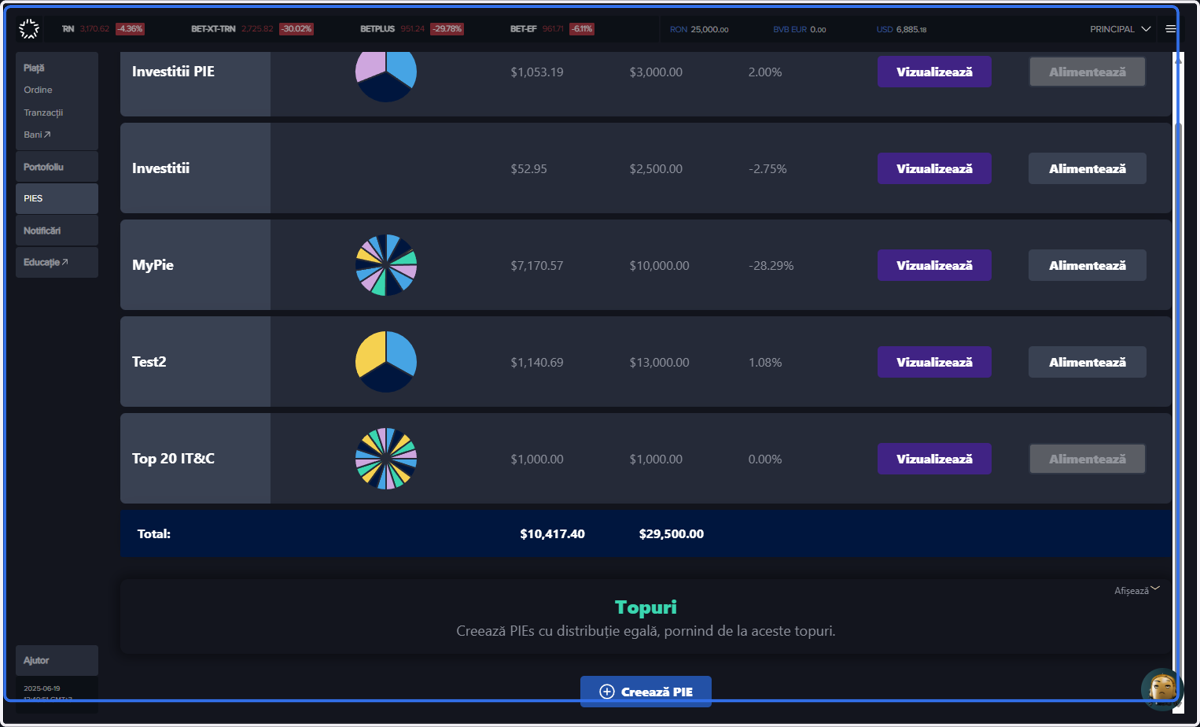The image size is (1200, 727).
Task: Click the Topuri heading
Action: (x=646, y=607)
